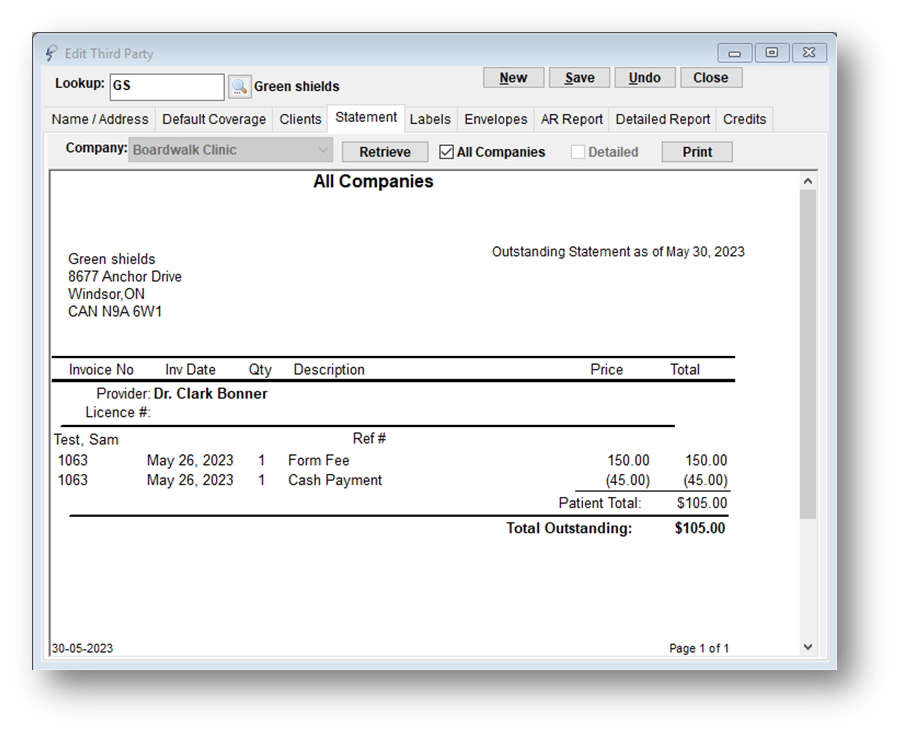Viewport: 902px width, 735px height.
Task: Click the All Companies report heading
Action: pyautogui.click(x=373, y=181)
